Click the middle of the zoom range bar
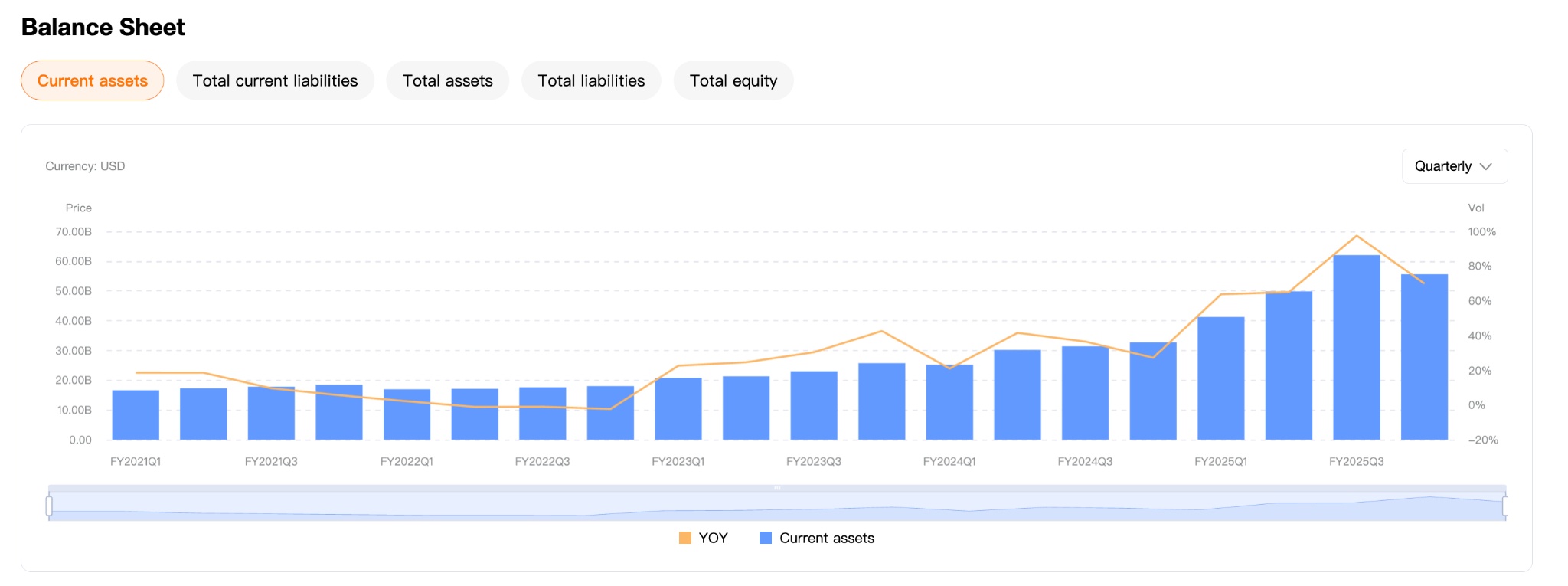Image resolution: width=1568 pixels, height=586 pixels. point(777,506)
